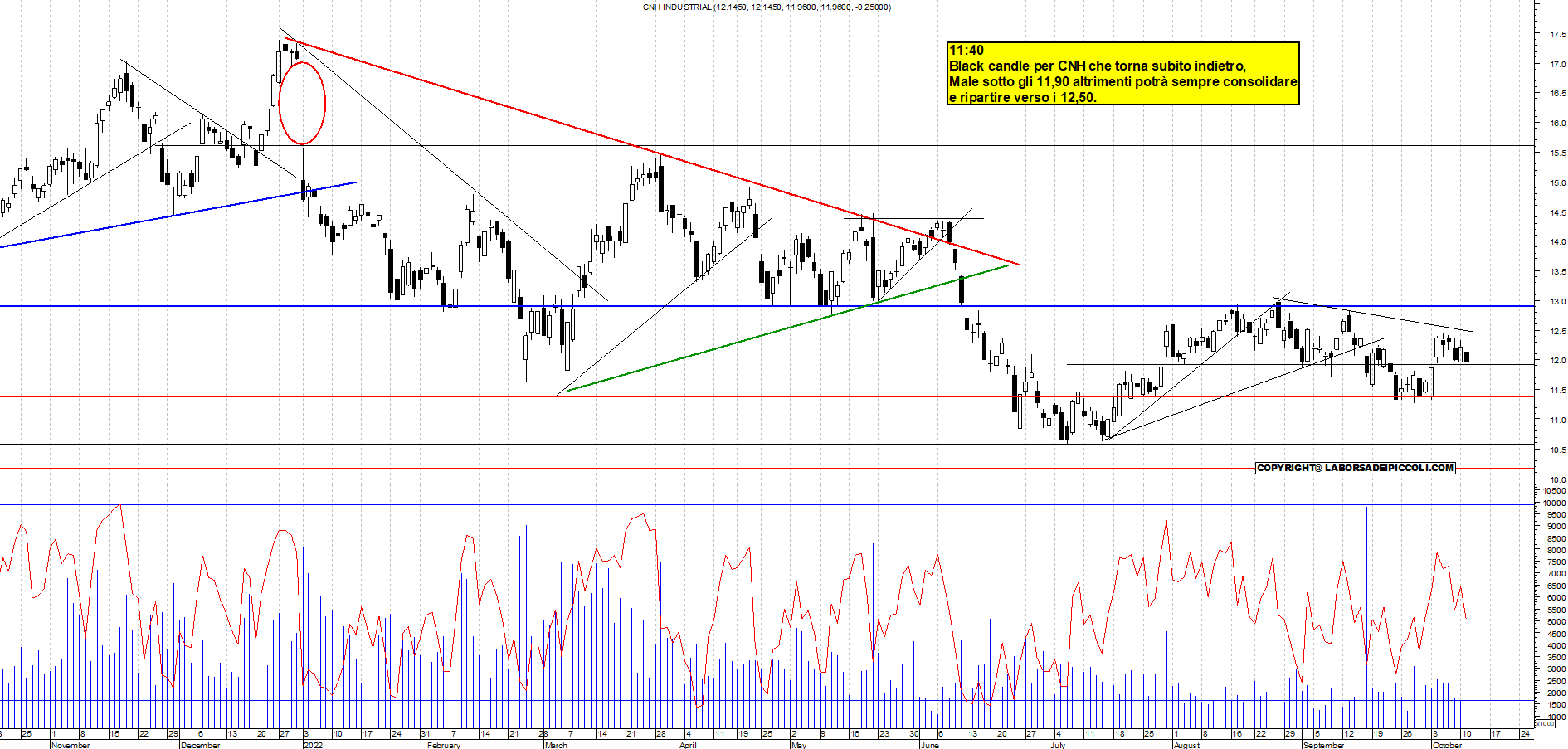Click the '2022' year label on time axis

coord(313,745)
